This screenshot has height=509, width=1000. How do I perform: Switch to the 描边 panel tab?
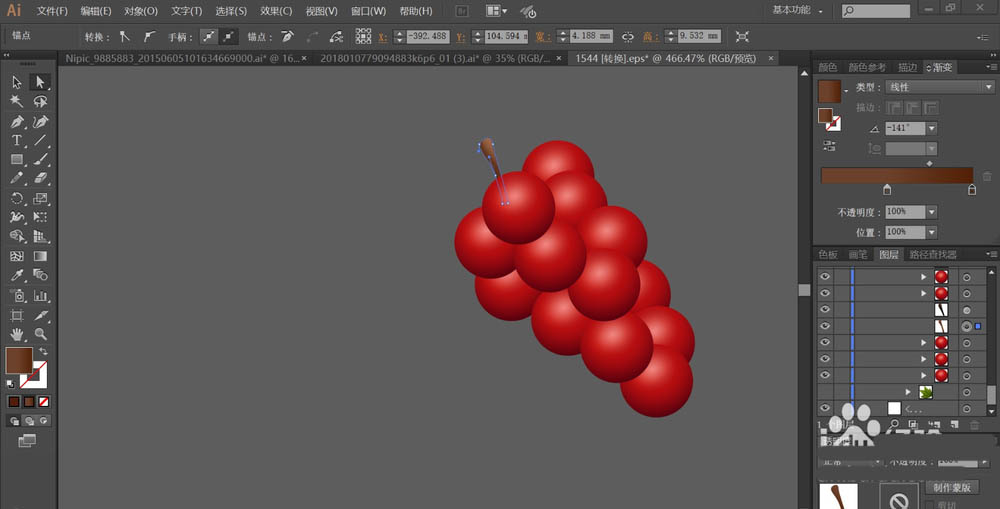click(x=907, y=67)
